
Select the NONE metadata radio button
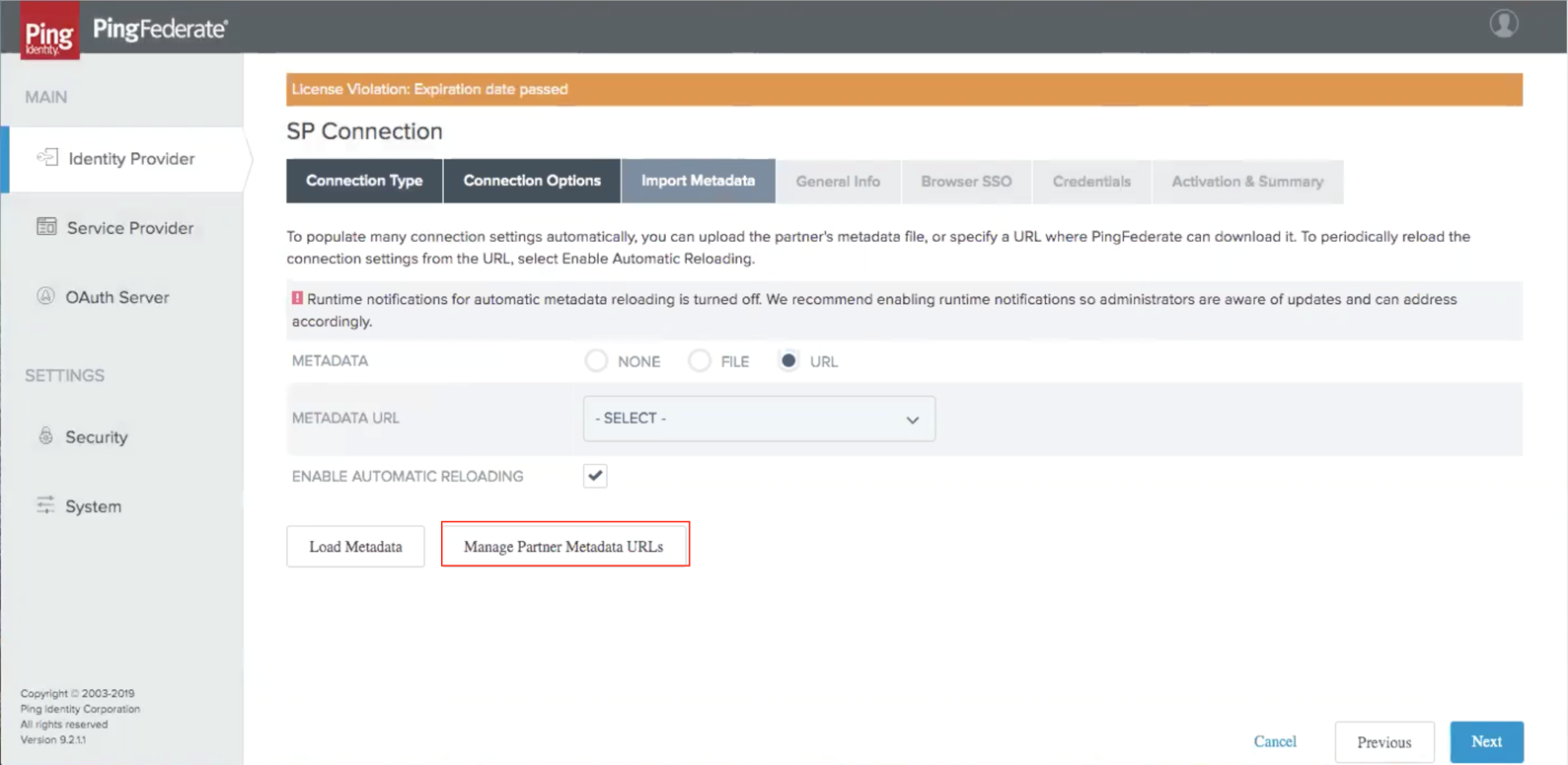[x=596, y=361]
